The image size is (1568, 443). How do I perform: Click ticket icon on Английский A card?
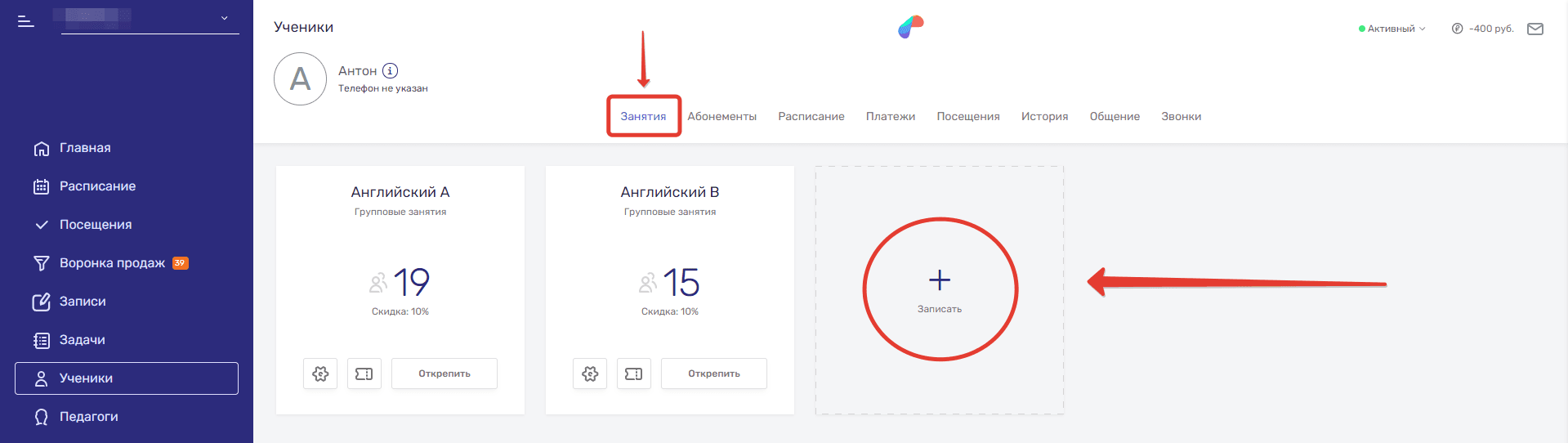point(364,374)
